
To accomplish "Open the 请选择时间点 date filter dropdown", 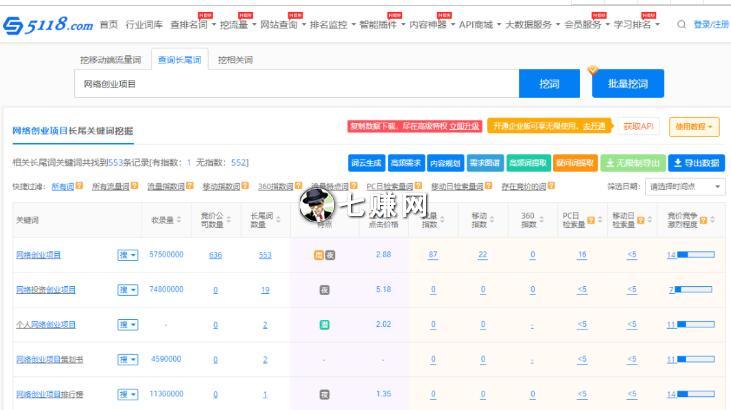I will 685,187.
